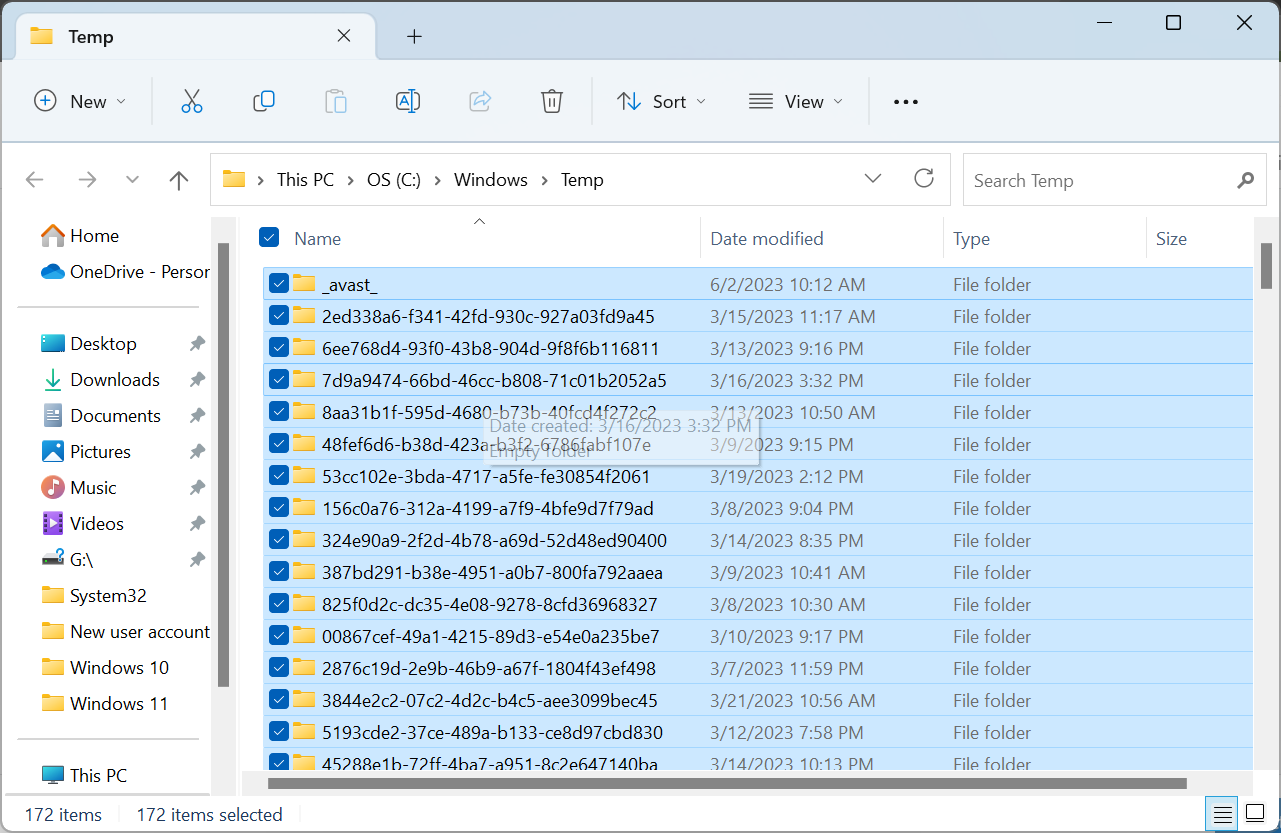
Task: Uncheck the select-all checkbox beside Name
Action: pyautogui.click(x=269, y=237)
